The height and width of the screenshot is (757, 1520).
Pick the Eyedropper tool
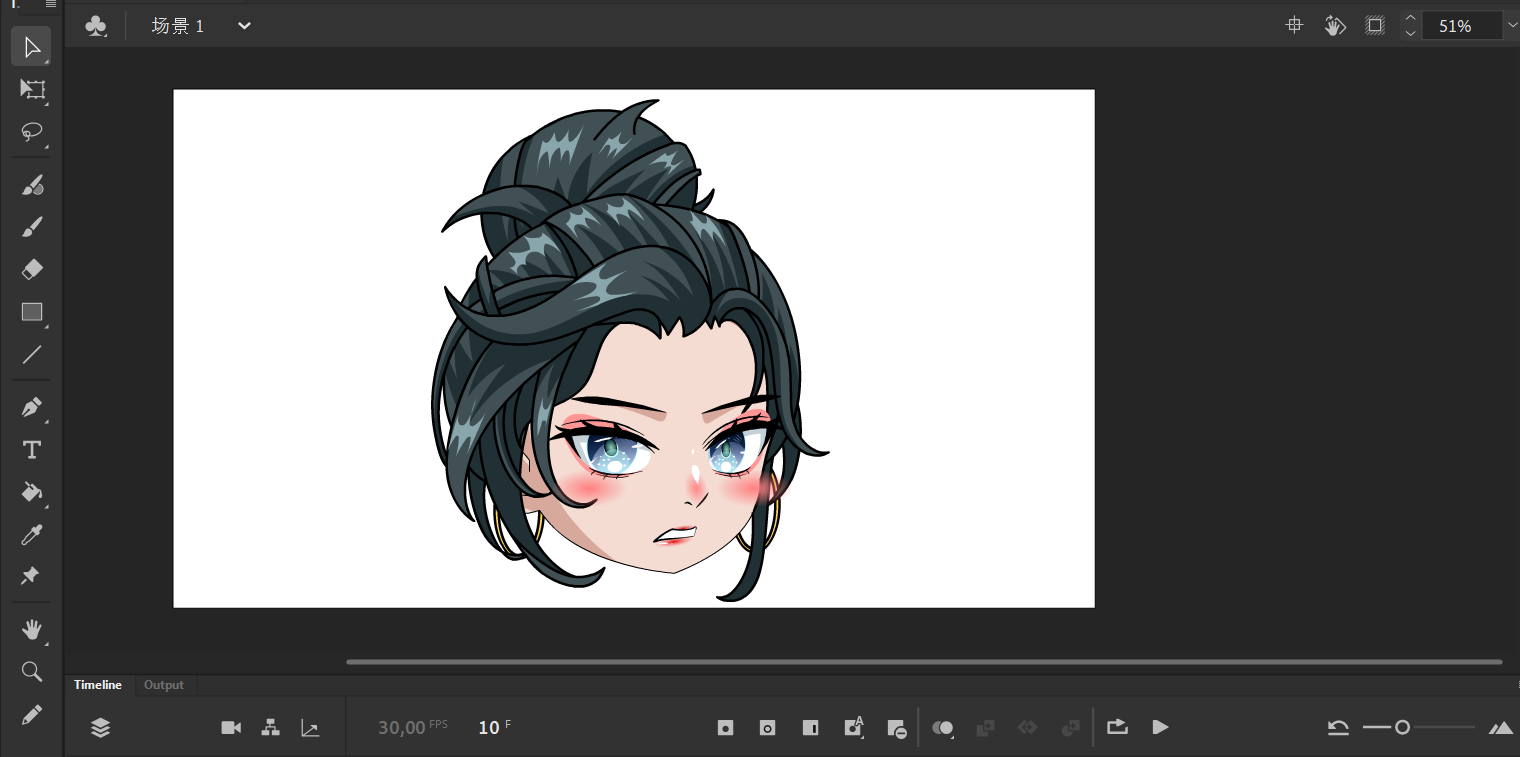click(x=32, y=535)
